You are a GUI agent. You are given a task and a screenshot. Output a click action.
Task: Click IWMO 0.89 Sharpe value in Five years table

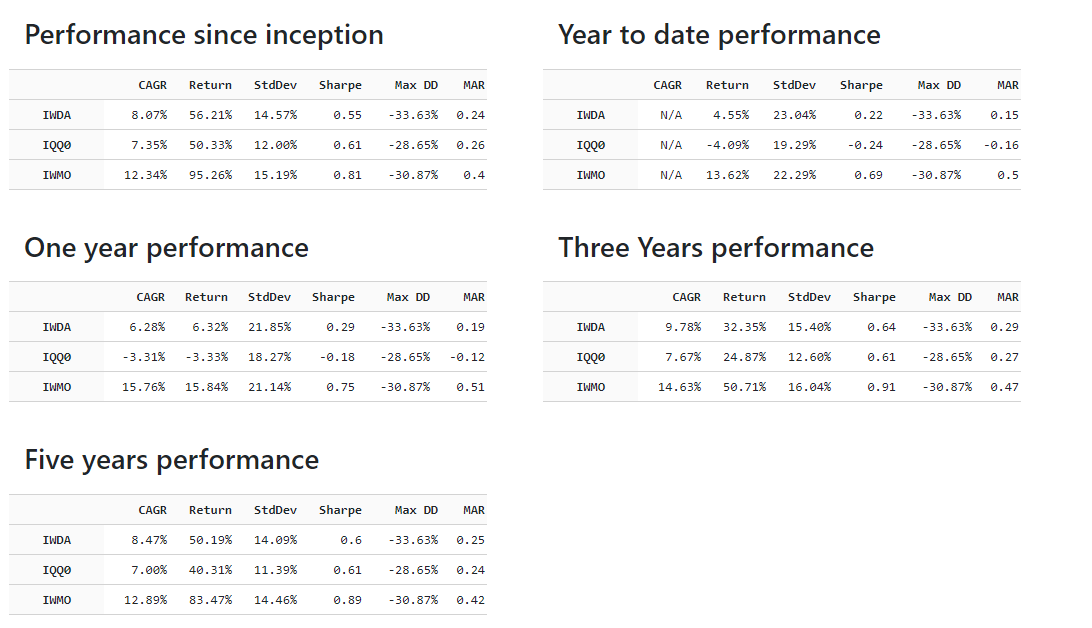click(346, 600)
